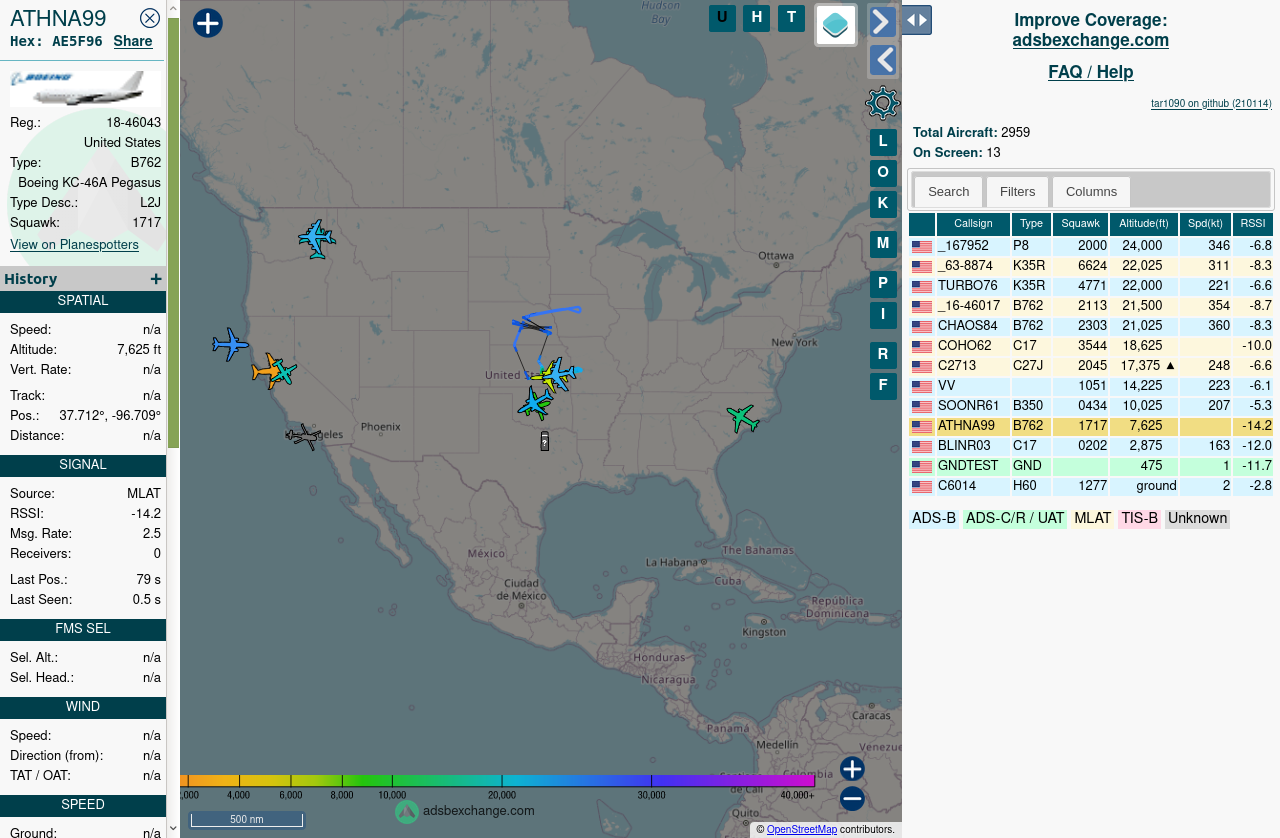The width and height of the screenshot is (1280, 838).
Task: Toggle the I map button
Action: click(883, 316)
